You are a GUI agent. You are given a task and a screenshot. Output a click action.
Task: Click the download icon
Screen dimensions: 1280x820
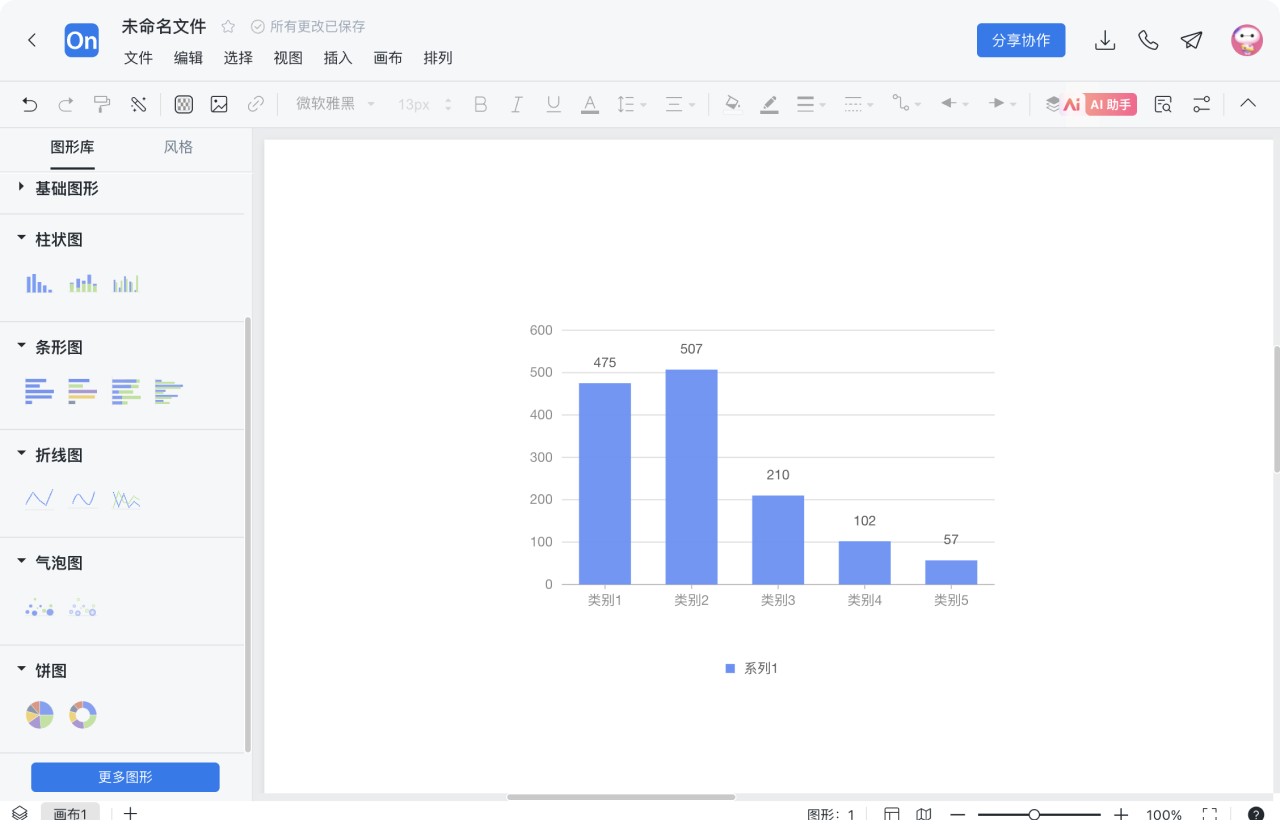(x=1105, y=40)
